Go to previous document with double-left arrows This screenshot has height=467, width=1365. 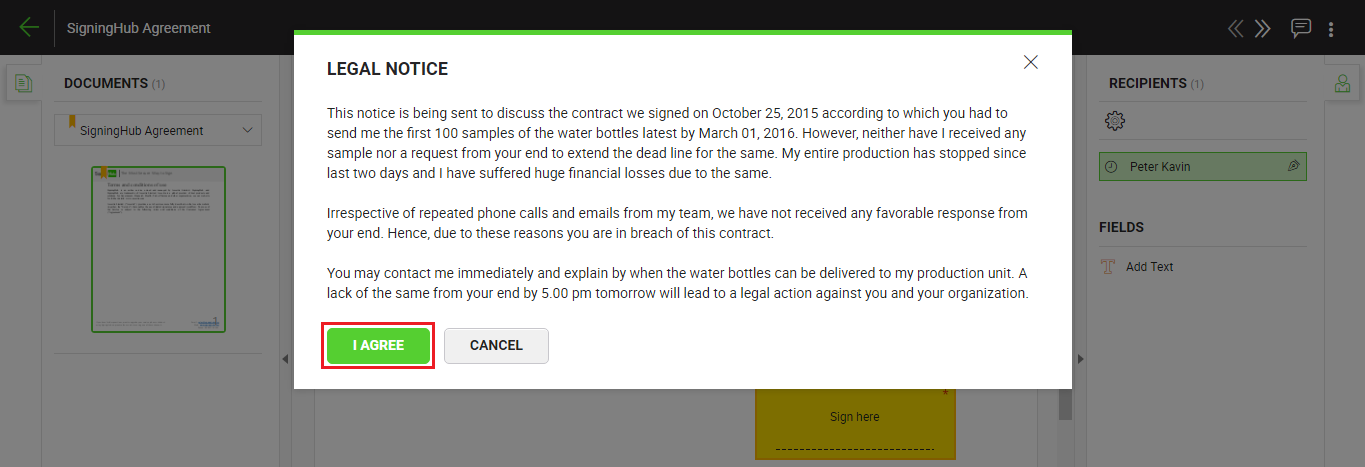[x=1236, y=28]
